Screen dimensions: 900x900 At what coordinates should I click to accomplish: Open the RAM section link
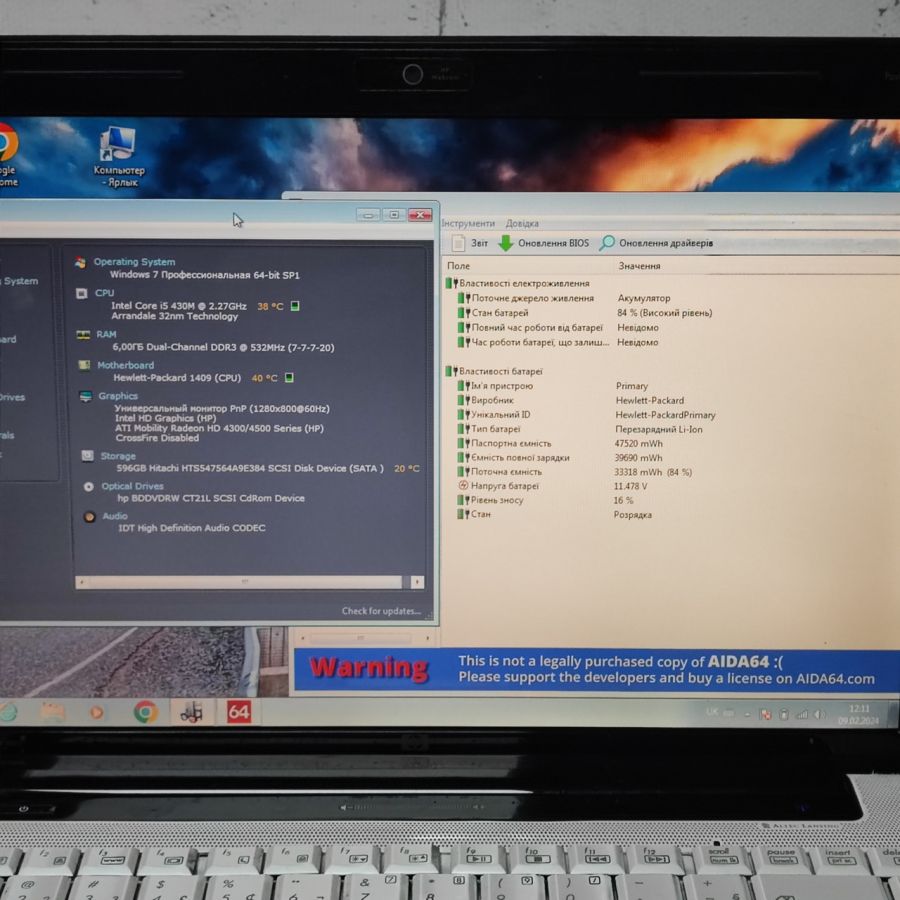(x=106, y=334)
